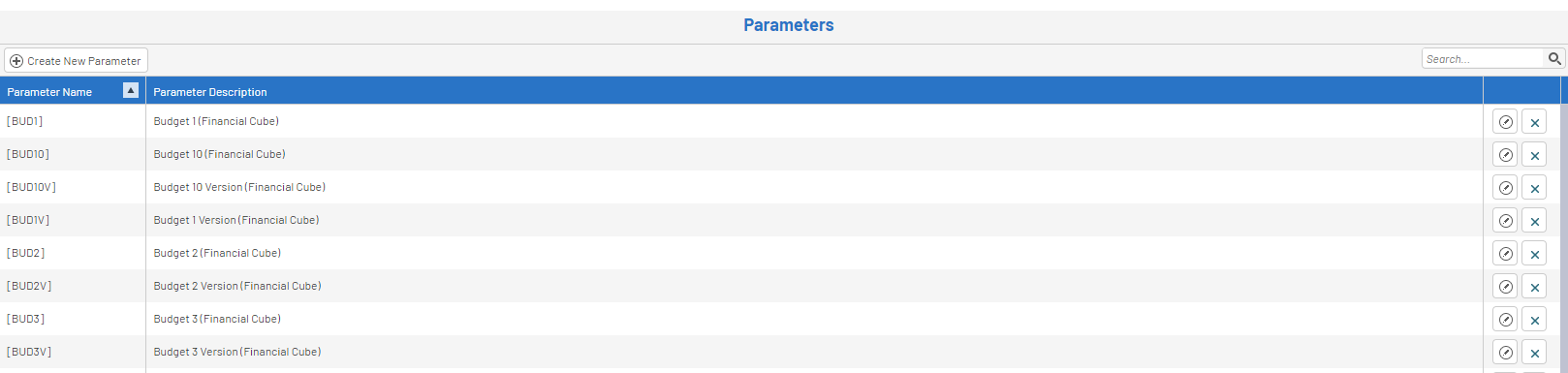Toggle sort arrow on Parameter Name
Viewport: 1568px width, 373px height.
[131, 90]
